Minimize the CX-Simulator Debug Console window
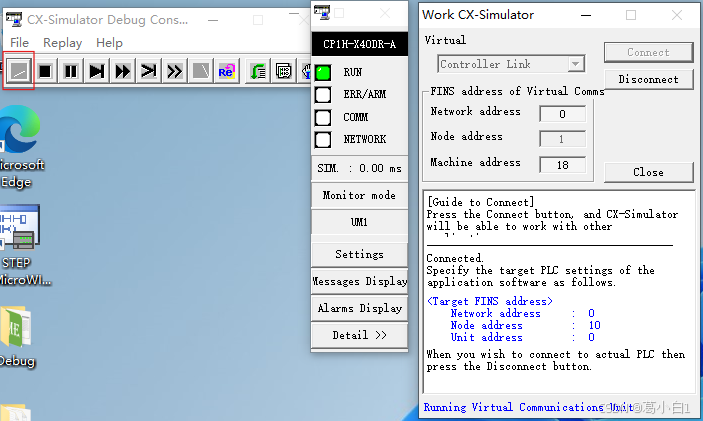Screen dimensions: 703x421 click(x=213, y=20)
